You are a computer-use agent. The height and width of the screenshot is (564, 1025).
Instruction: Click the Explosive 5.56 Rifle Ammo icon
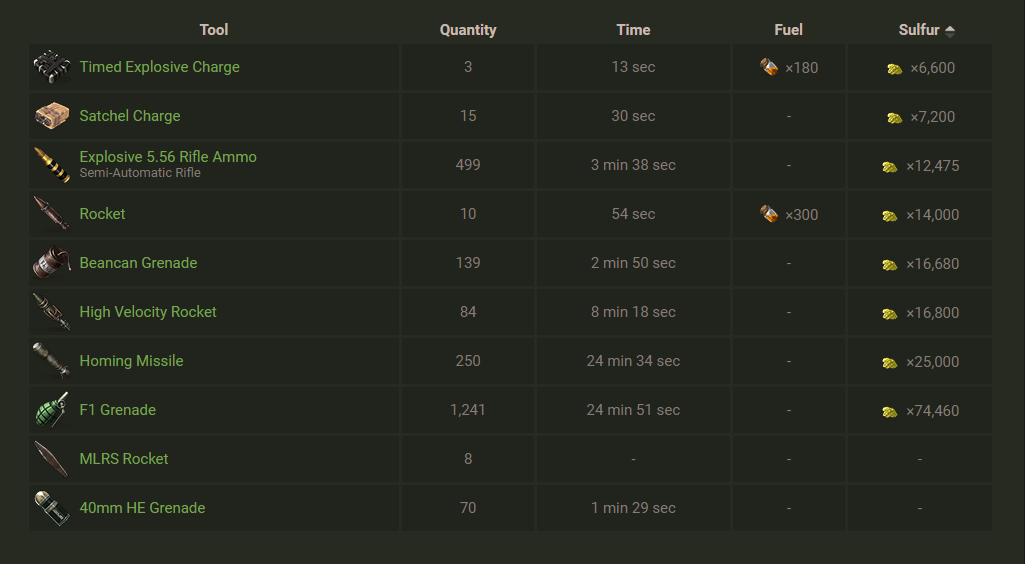51,165
